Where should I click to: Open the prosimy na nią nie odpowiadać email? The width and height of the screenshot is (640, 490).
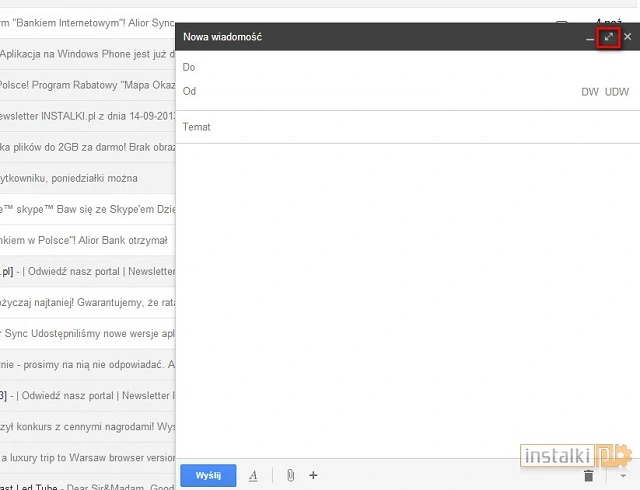tap(87, 365)
